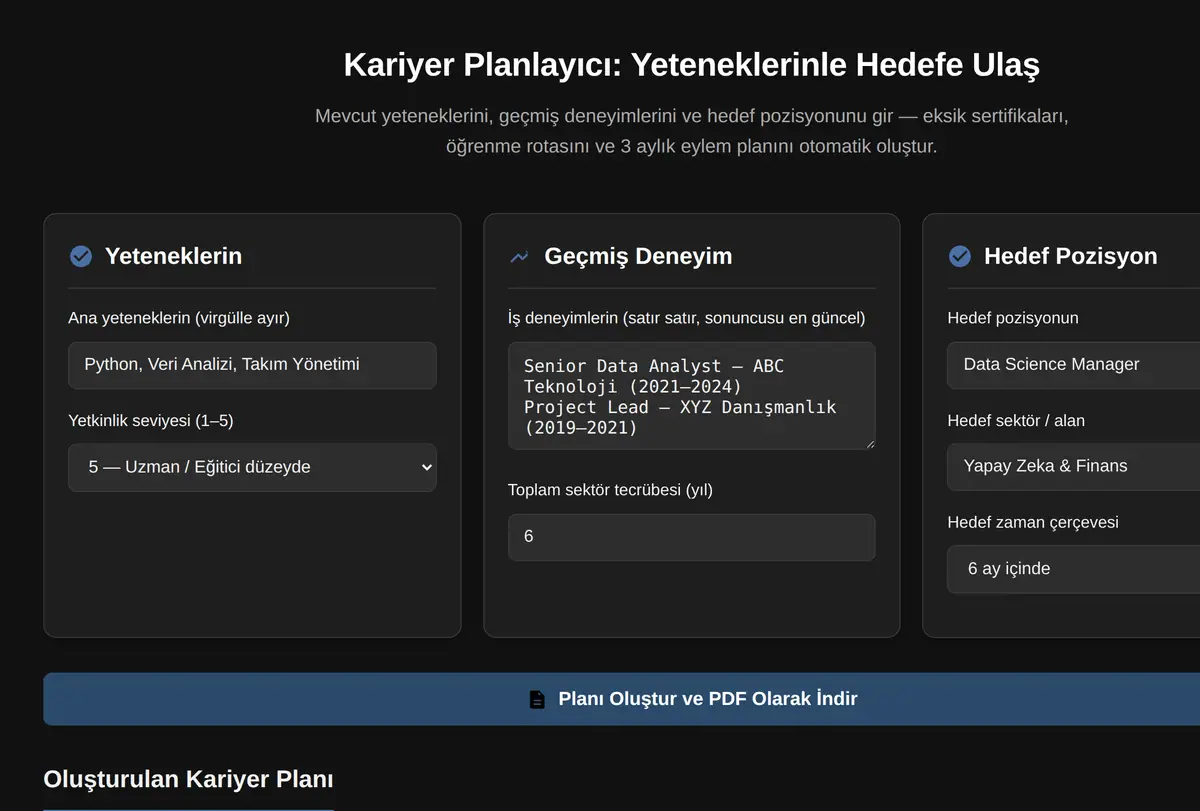The height and width of the screenshot is (811, 1200).
Task: Click the Yeteneklerin card heading
Action: click(173, 256)
